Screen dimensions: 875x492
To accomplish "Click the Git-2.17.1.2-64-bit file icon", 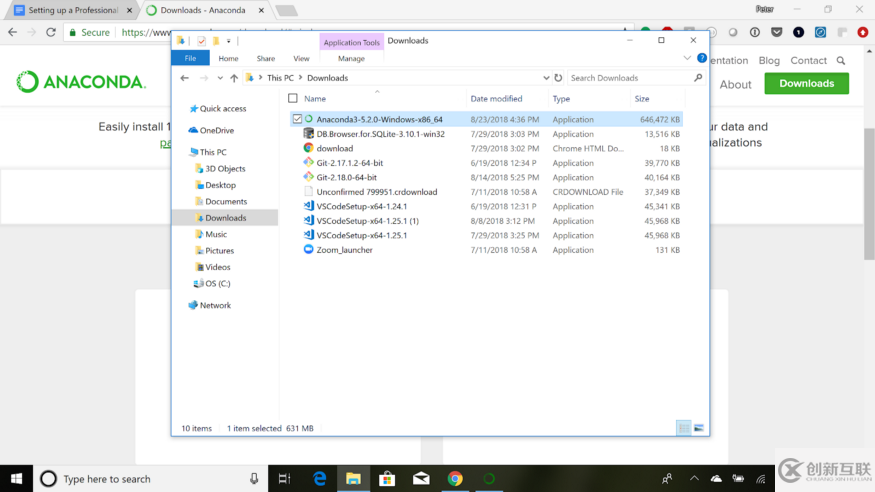I will click(x=309, y=162).
